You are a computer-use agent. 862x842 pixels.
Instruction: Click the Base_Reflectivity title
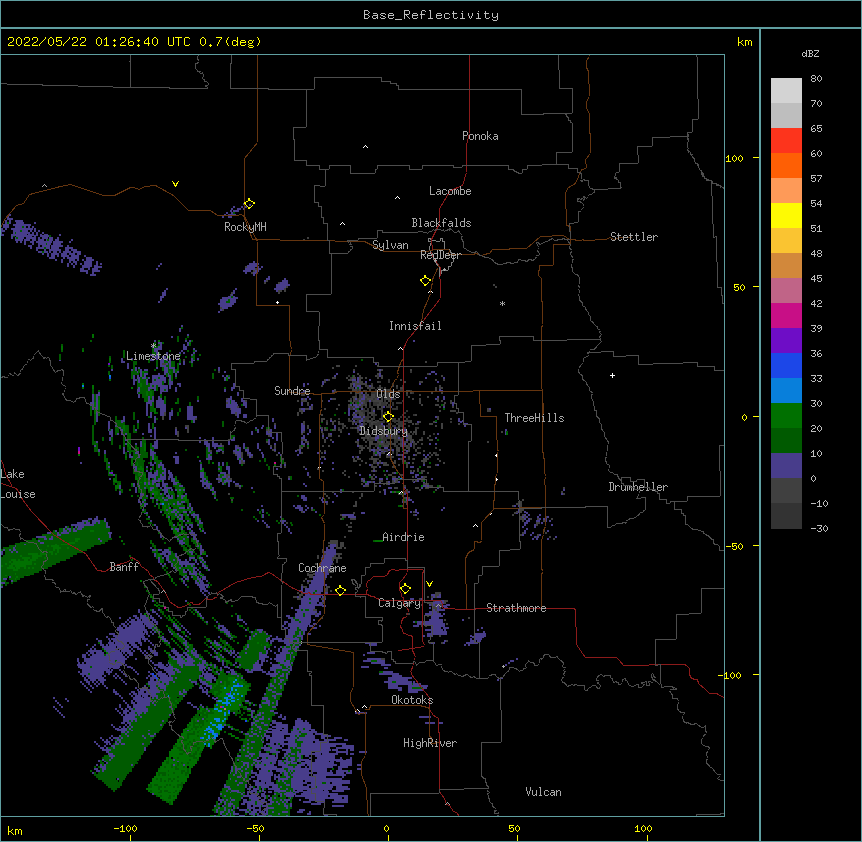point(431,15)
